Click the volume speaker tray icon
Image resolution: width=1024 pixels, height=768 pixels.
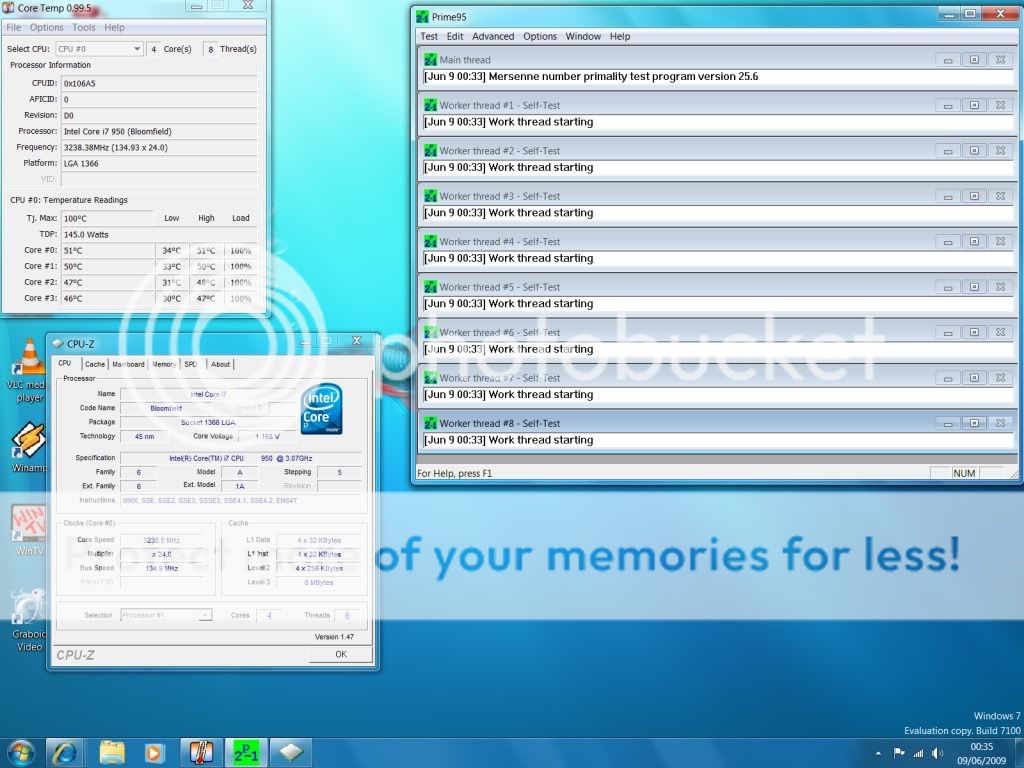[x=937, y=753]
